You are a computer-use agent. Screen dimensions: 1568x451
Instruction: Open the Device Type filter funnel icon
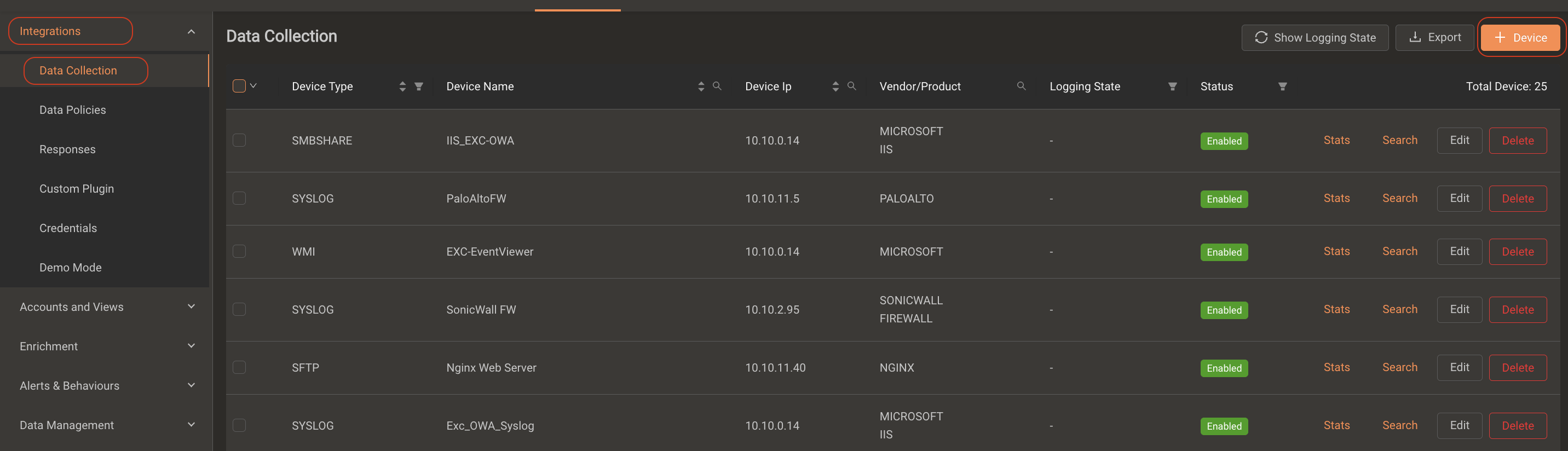click(x=419, y=86)
